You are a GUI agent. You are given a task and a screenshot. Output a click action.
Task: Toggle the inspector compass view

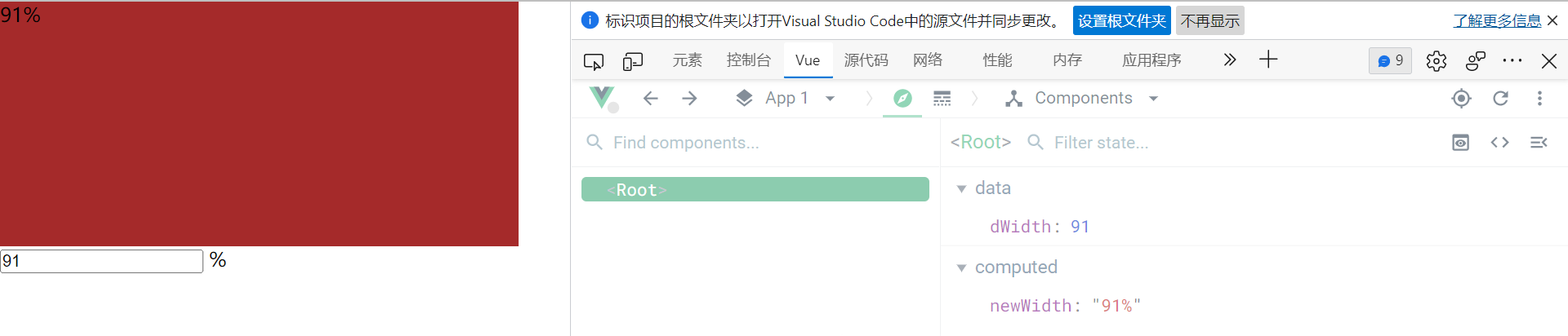(902, 99)
